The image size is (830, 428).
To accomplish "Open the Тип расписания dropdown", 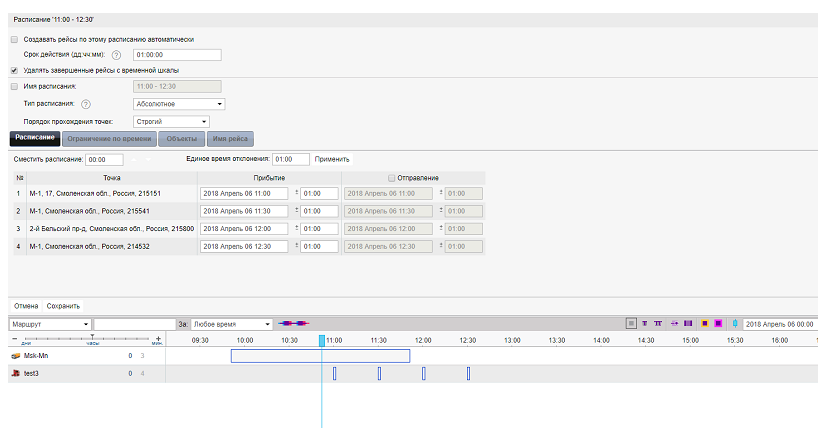I will pos(179,103).
